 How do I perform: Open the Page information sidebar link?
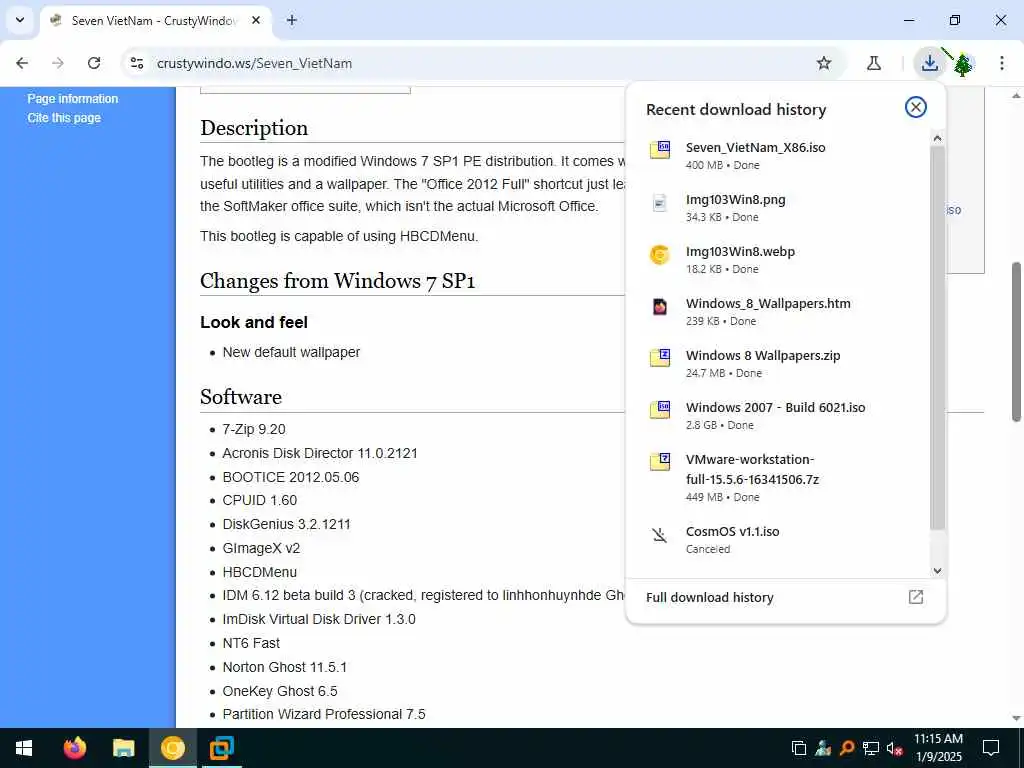pyautogui.click(x=72, y=99)
